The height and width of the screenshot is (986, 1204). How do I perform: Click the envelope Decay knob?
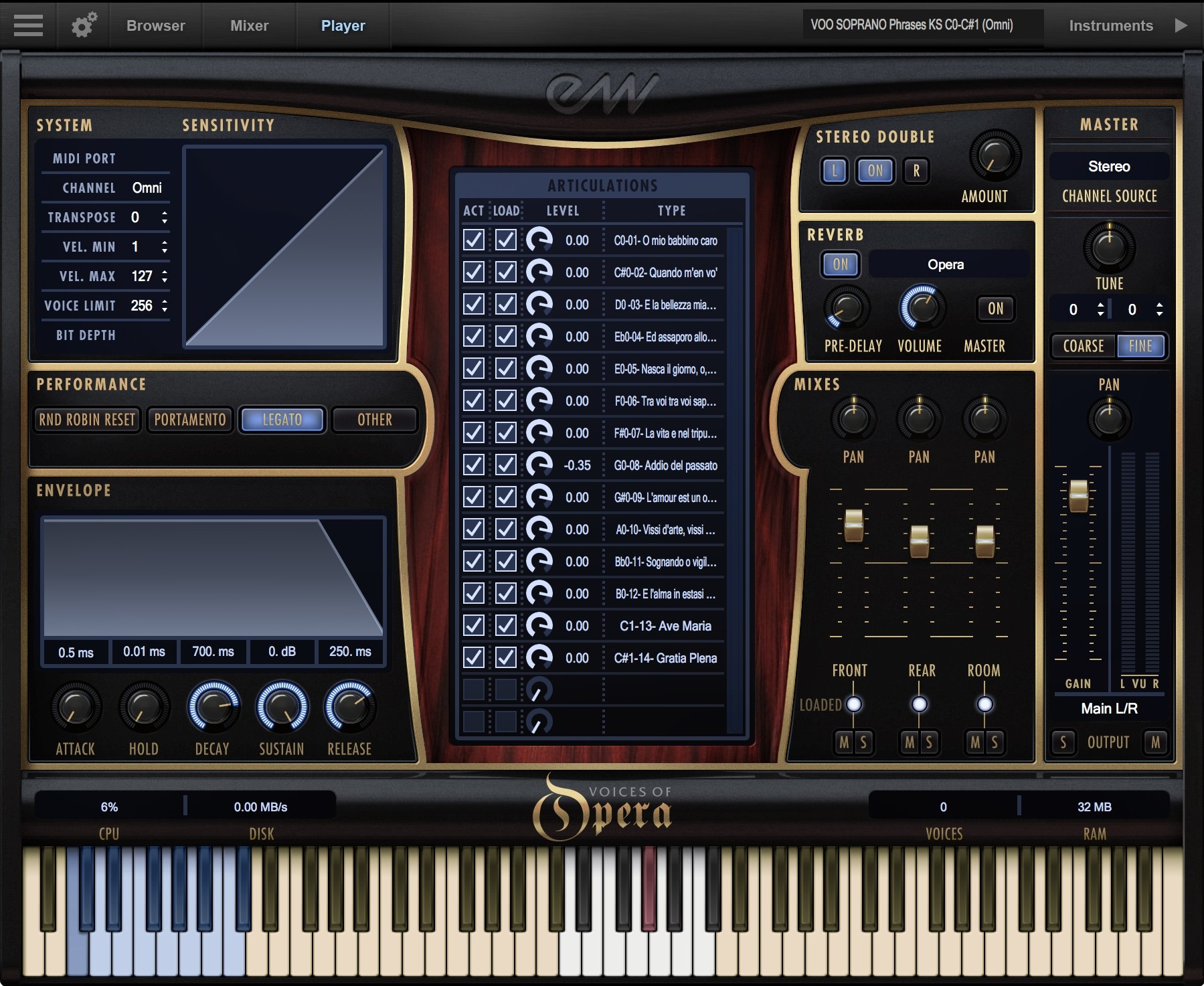pyautogui.click(x=213, y=706)
